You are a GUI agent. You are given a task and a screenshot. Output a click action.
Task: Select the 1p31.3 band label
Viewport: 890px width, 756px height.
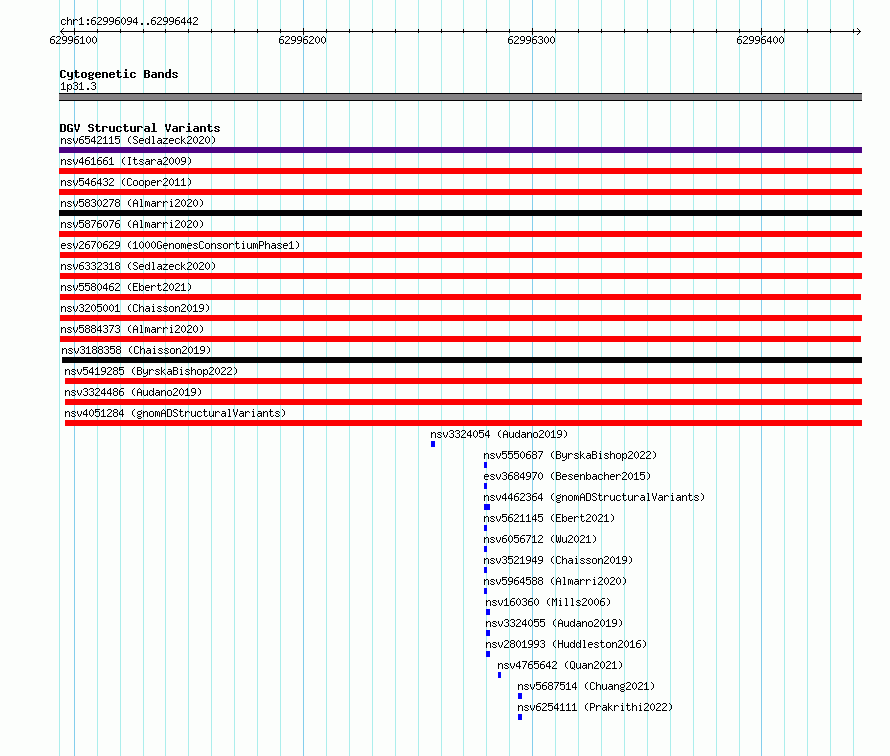[78, 86]
